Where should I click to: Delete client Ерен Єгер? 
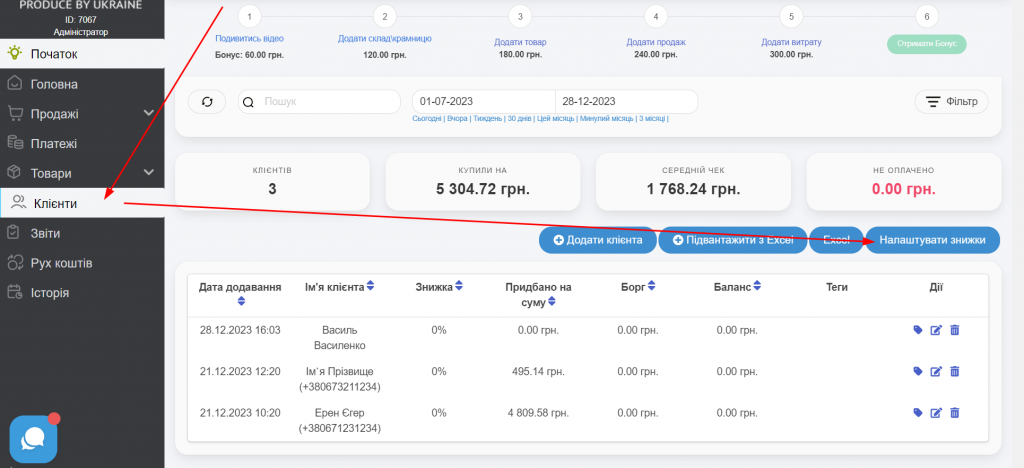click(954, 413)
